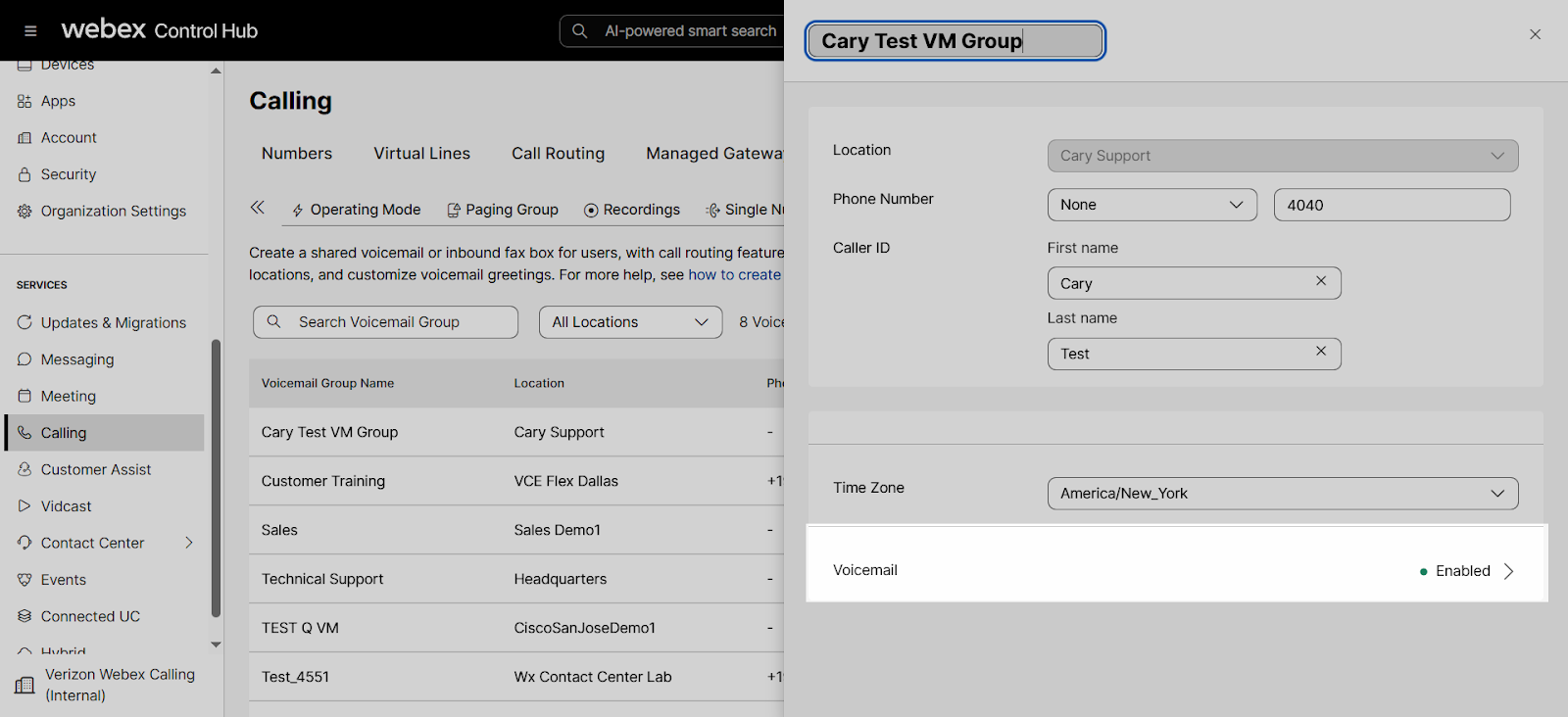Sort by Voicemail Group Name column header
The height and width of the screenshot is (717, 1568).
pyautogui.click(x=327, y=383)
